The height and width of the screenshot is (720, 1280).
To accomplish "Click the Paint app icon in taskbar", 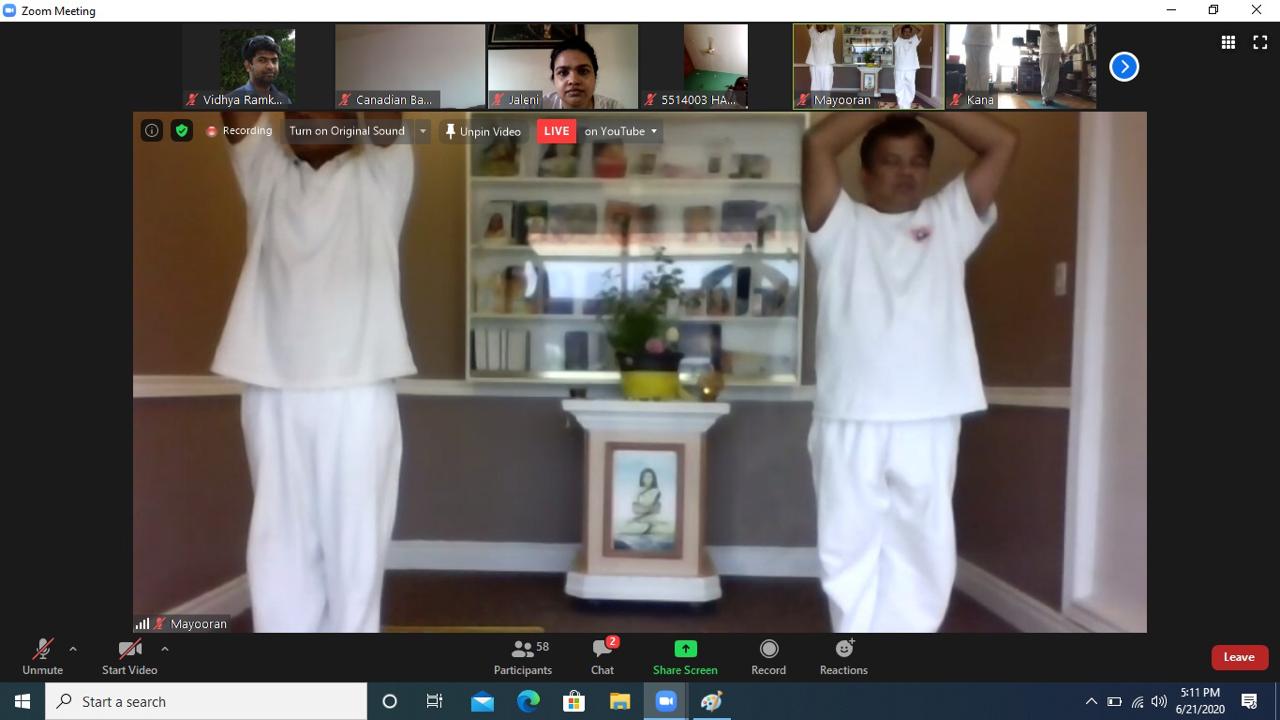I will coord(712,701).
